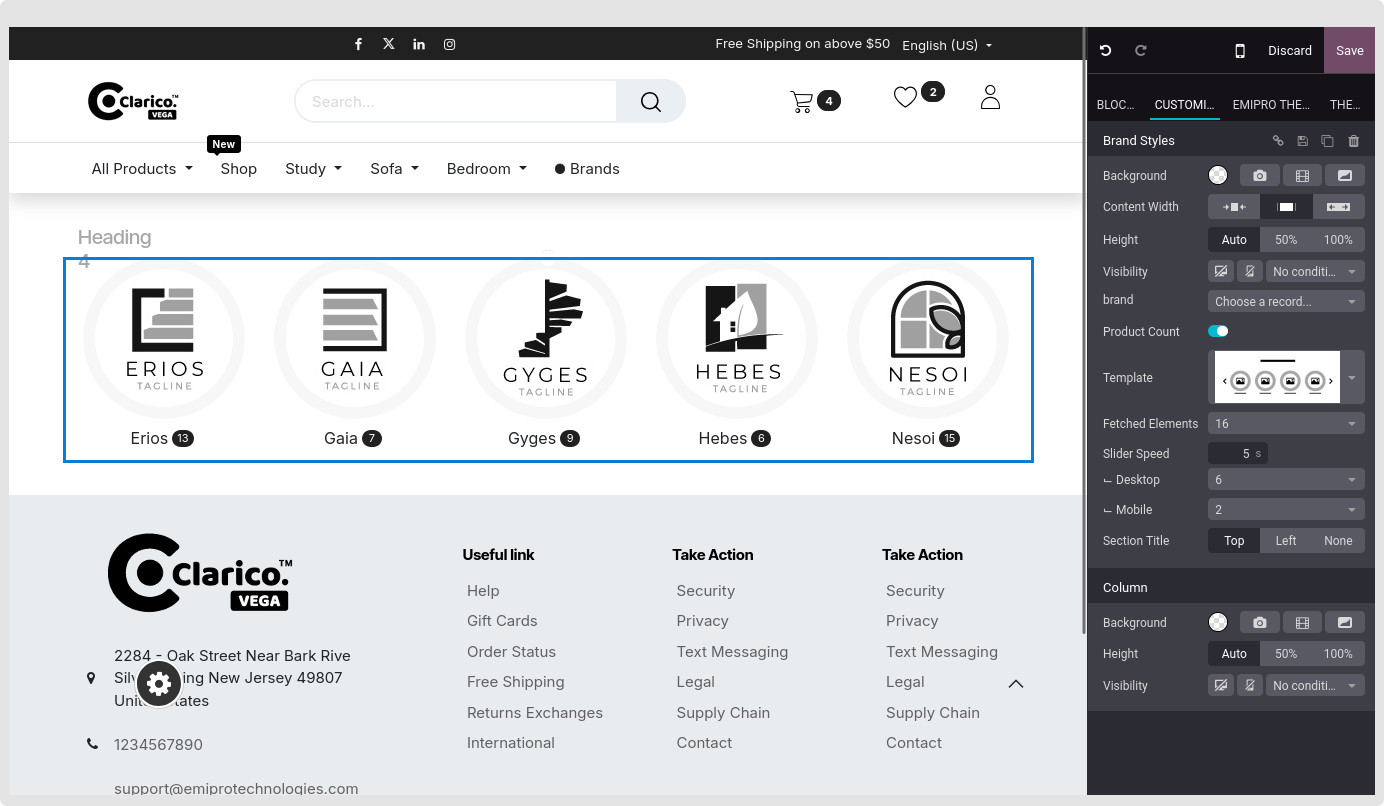
Task: Click the floating gear settings icon
Action: pyautogui.click(x=159, y=684)
